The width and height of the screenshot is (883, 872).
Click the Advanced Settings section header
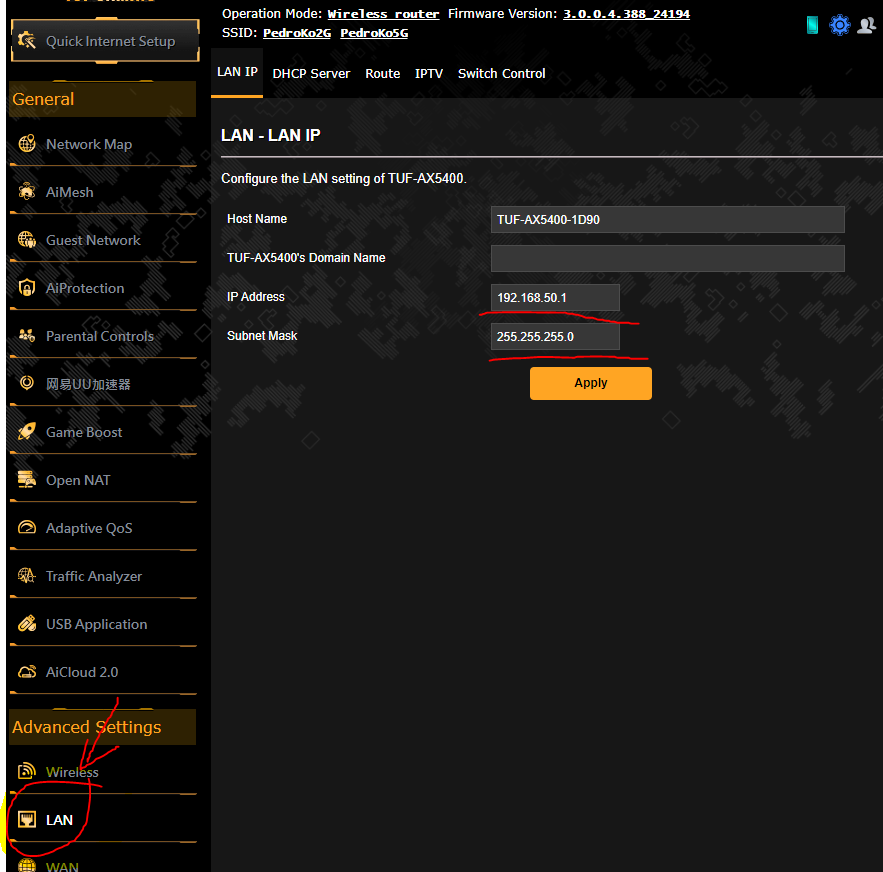(102, 727)
